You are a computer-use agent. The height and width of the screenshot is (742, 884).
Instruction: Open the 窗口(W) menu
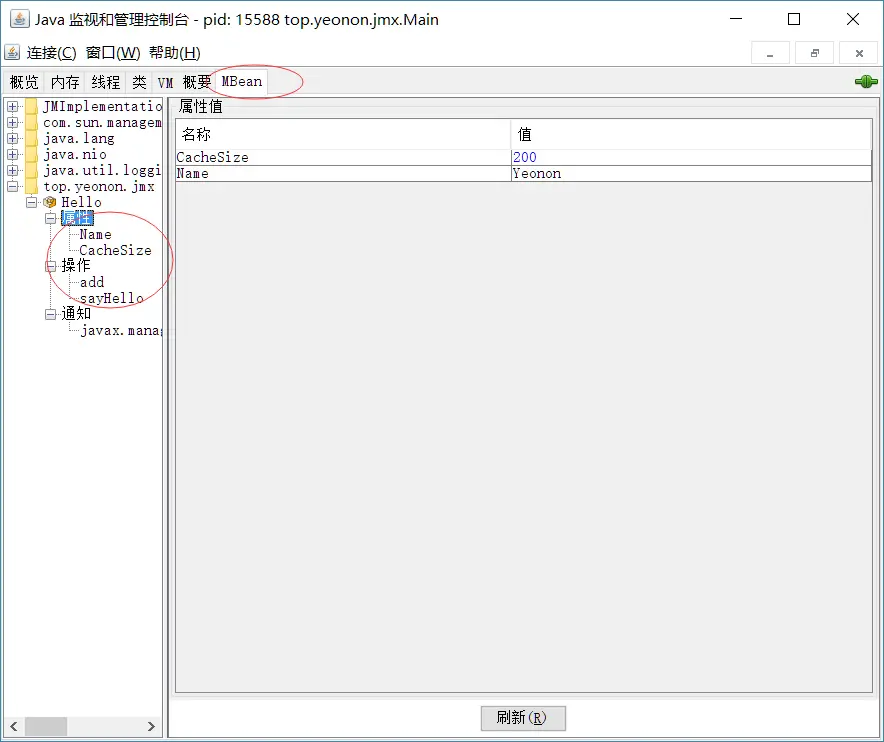(113, 53)
